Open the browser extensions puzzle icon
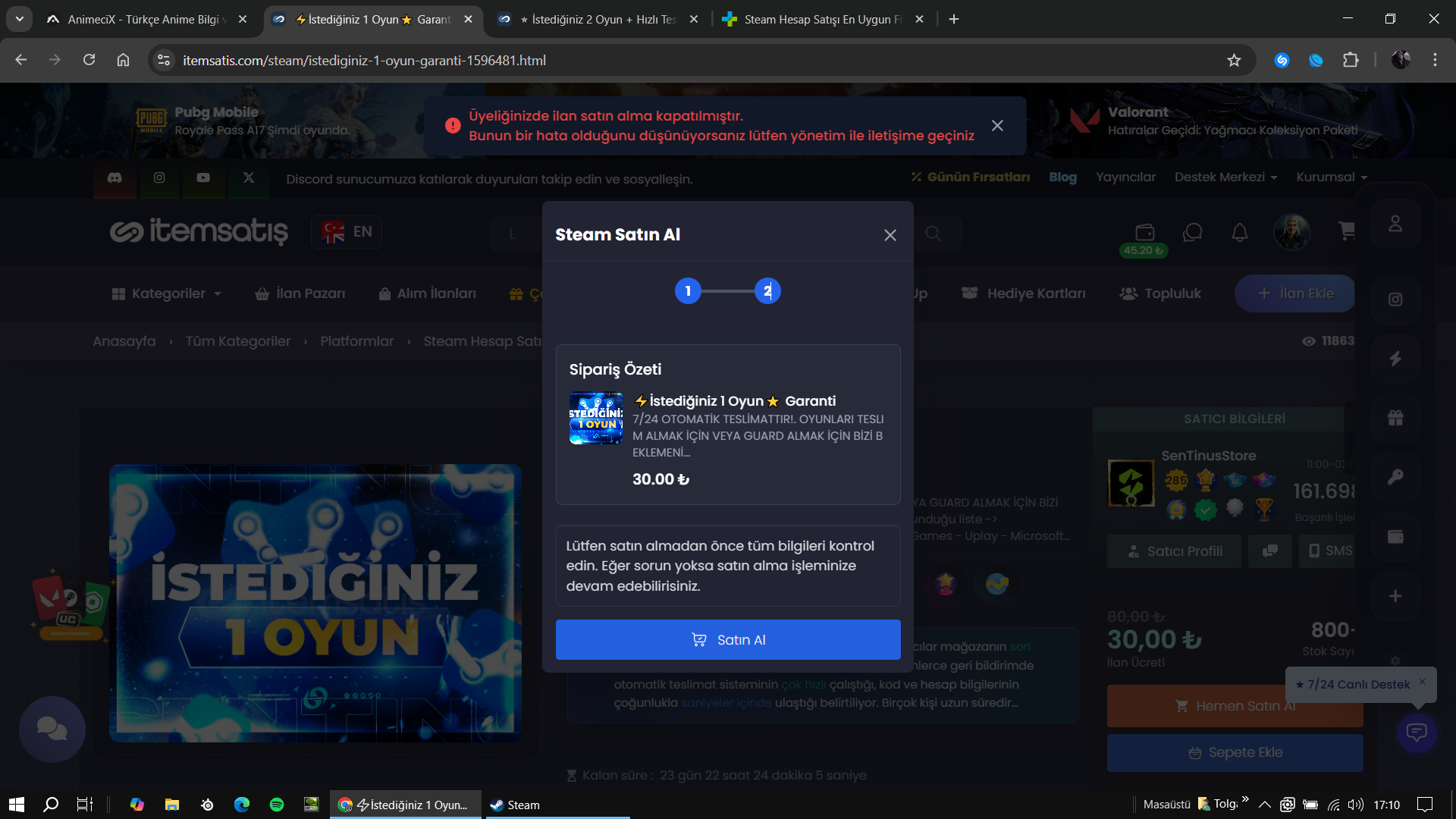 coord(1351,60)
